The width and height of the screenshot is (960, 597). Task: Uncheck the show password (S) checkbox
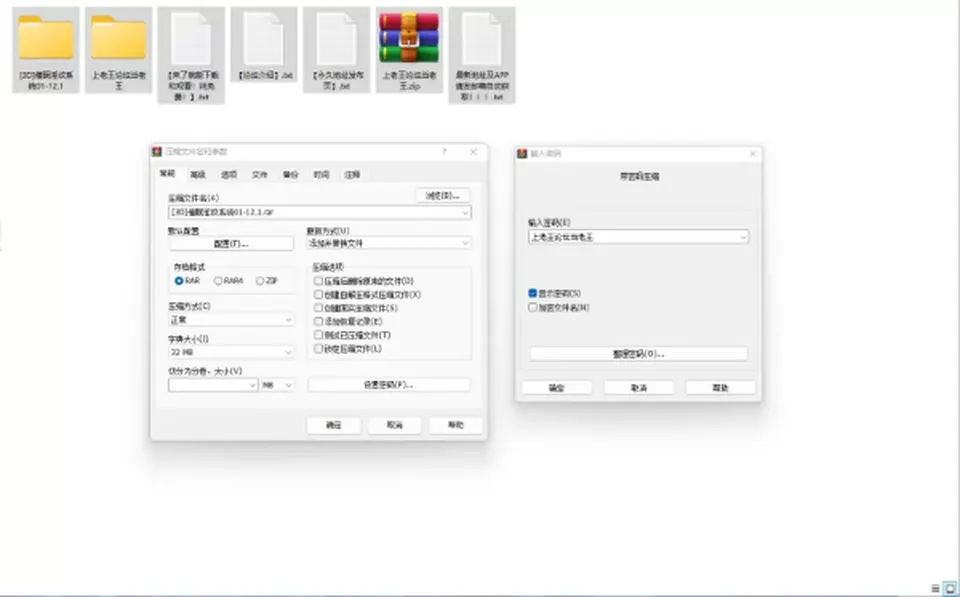(x=533, y=293)
